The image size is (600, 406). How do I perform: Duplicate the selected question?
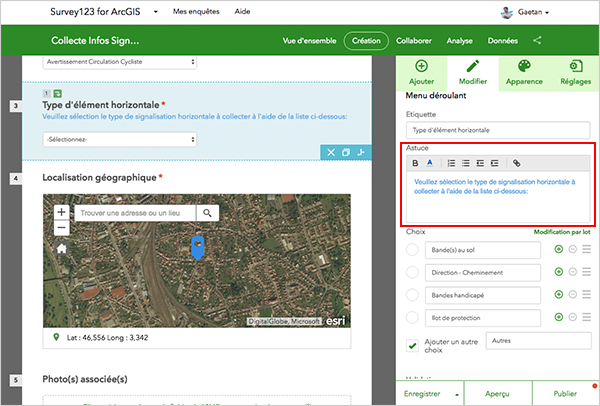(346, 152)
